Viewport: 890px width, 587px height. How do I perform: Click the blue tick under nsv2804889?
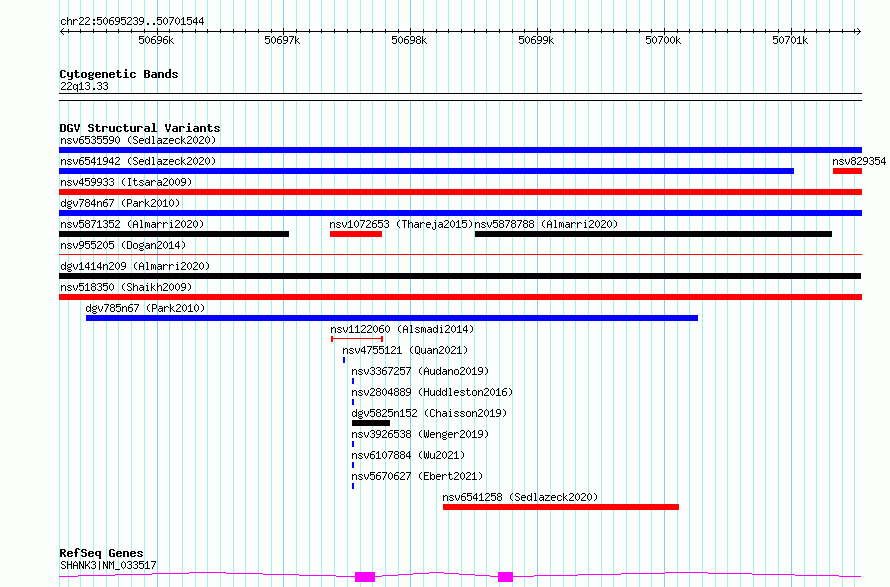pos(353,402)
